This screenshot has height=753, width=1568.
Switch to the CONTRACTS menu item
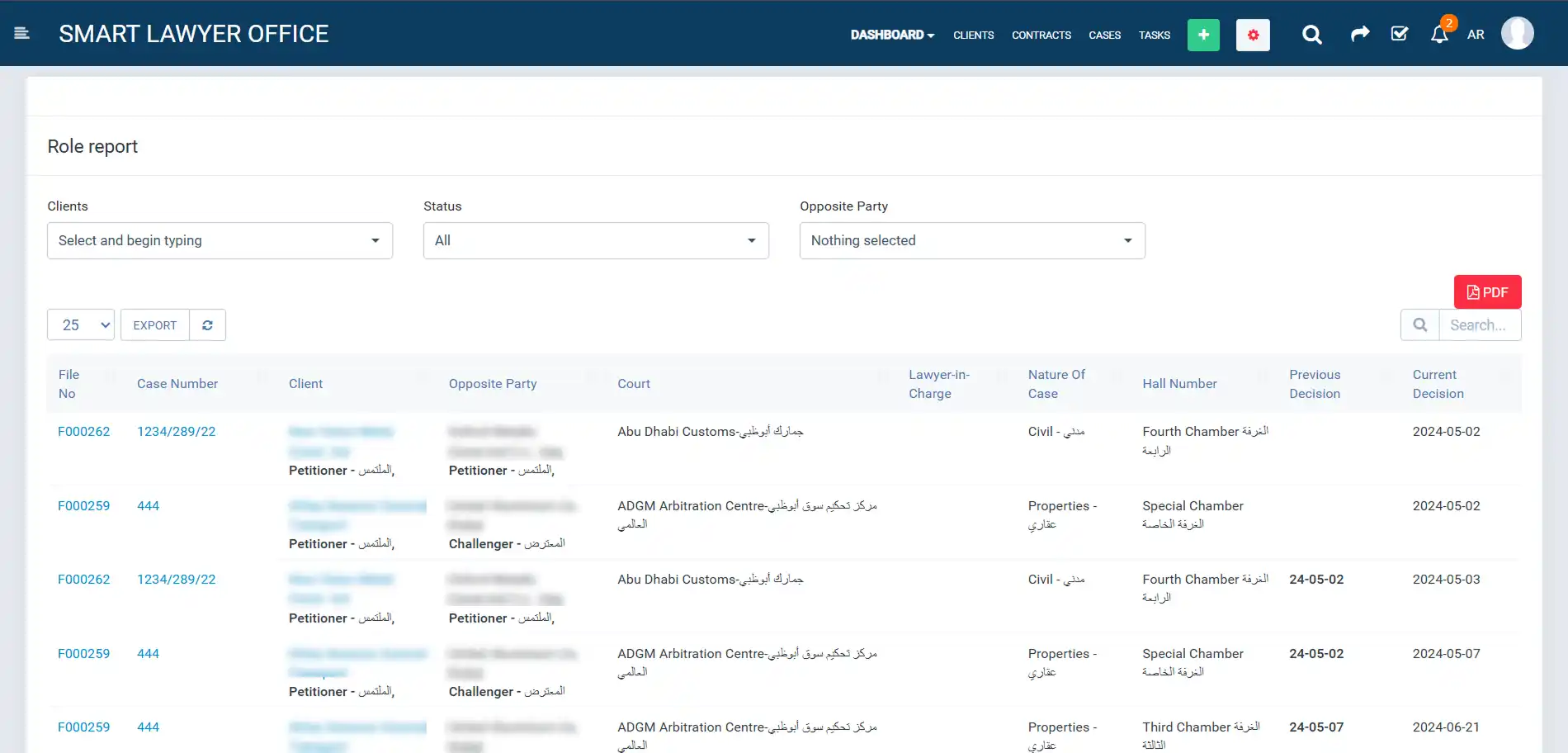click(1041, 36)
